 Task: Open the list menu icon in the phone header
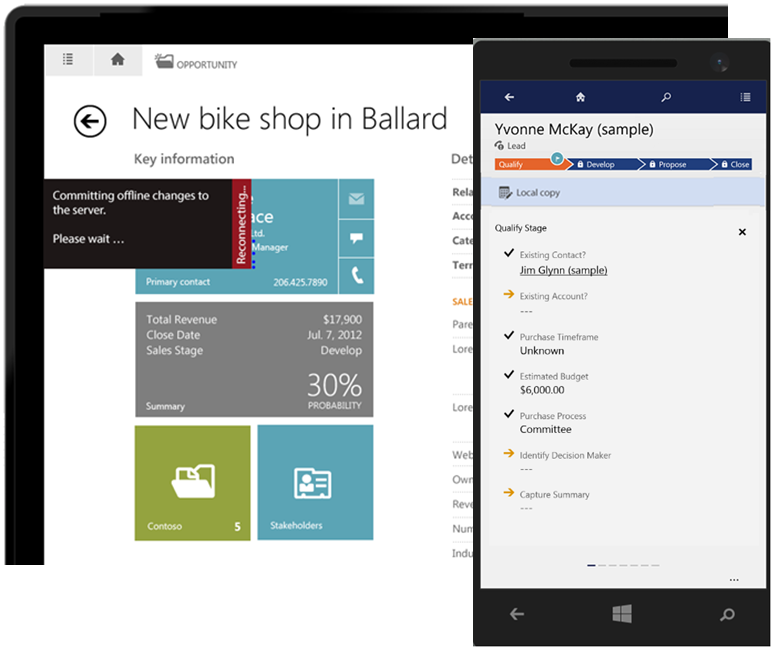[745, 98]
